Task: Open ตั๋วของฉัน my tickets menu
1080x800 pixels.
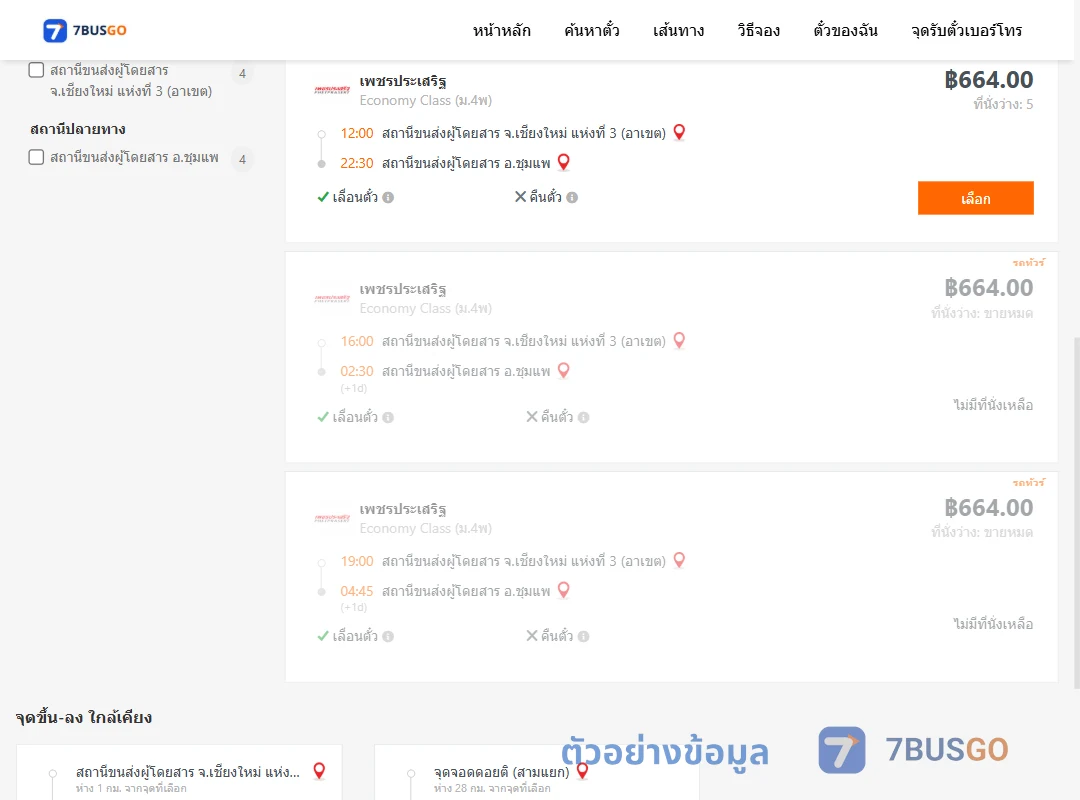Action: (845, 30)
